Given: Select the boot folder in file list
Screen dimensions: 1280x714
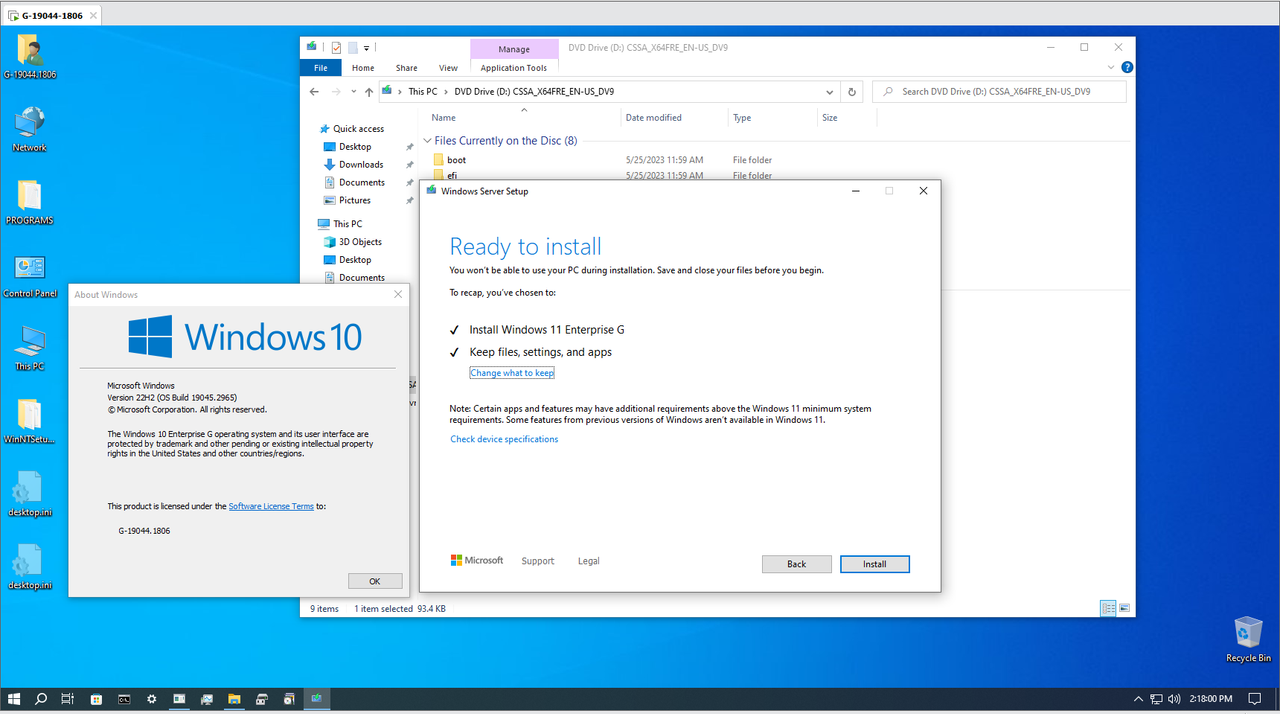Looking at the screenshot, I should 456,160.
